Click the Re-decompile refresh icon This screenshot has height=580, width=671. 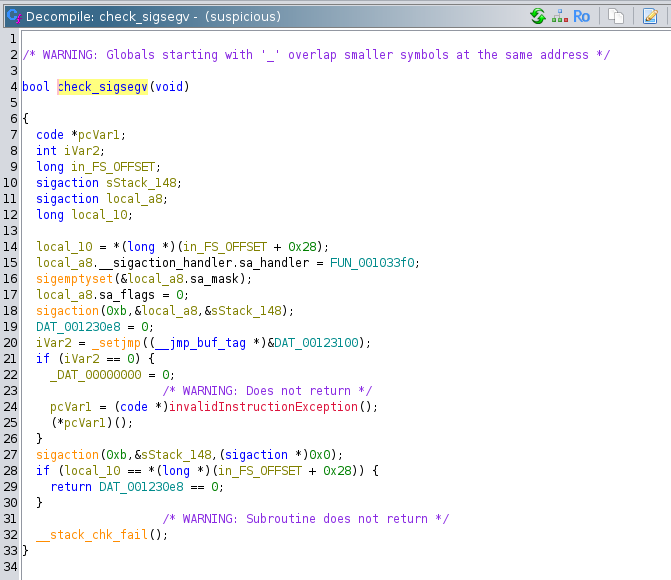click(537, 16)
